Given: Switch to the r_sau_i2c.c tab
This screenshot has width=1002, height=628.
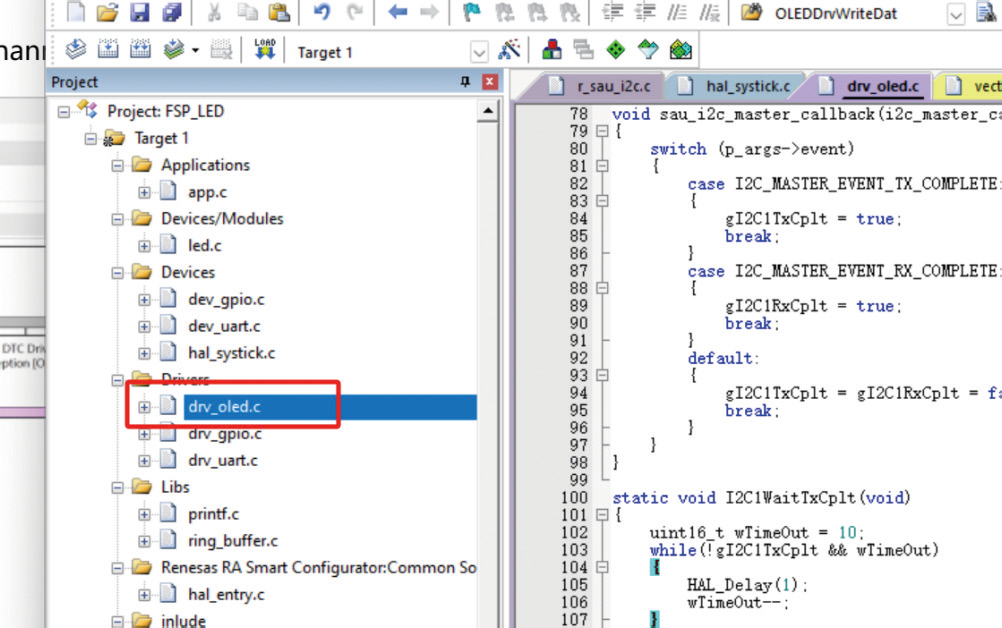Looking at the screenshot, I should pos(599,86).
